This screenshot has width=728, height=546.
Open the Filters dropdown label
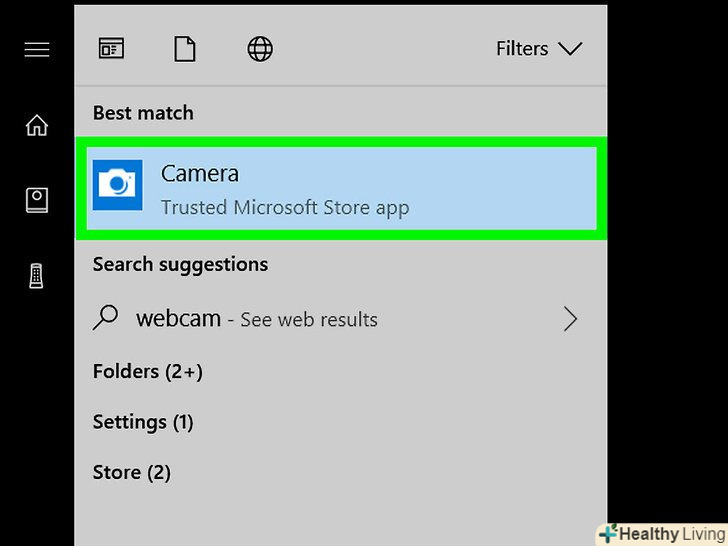point(522,48)
